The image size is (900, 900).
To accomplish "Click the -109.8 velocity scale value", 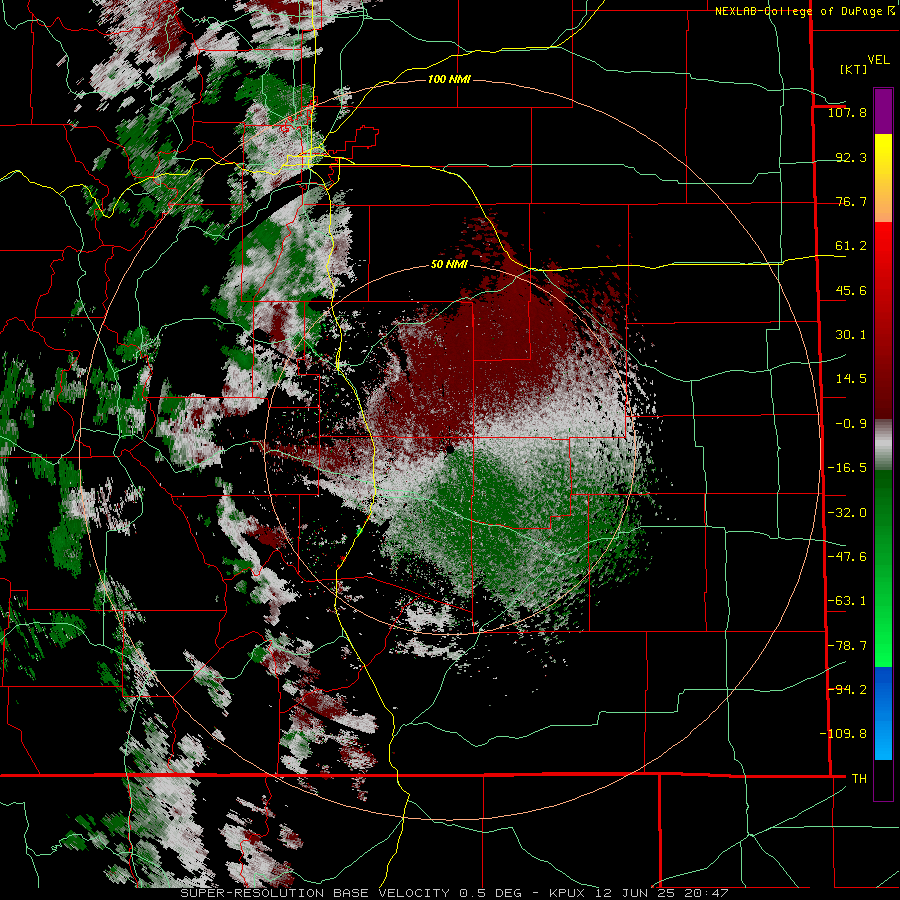I will (x=843, y=734).
